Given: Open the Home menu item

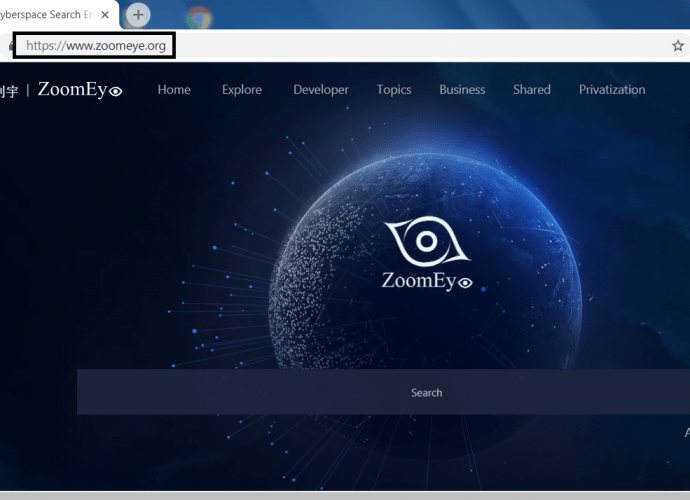Looking at the screenshot, I should pyautogui.click(x=174, y=90).
